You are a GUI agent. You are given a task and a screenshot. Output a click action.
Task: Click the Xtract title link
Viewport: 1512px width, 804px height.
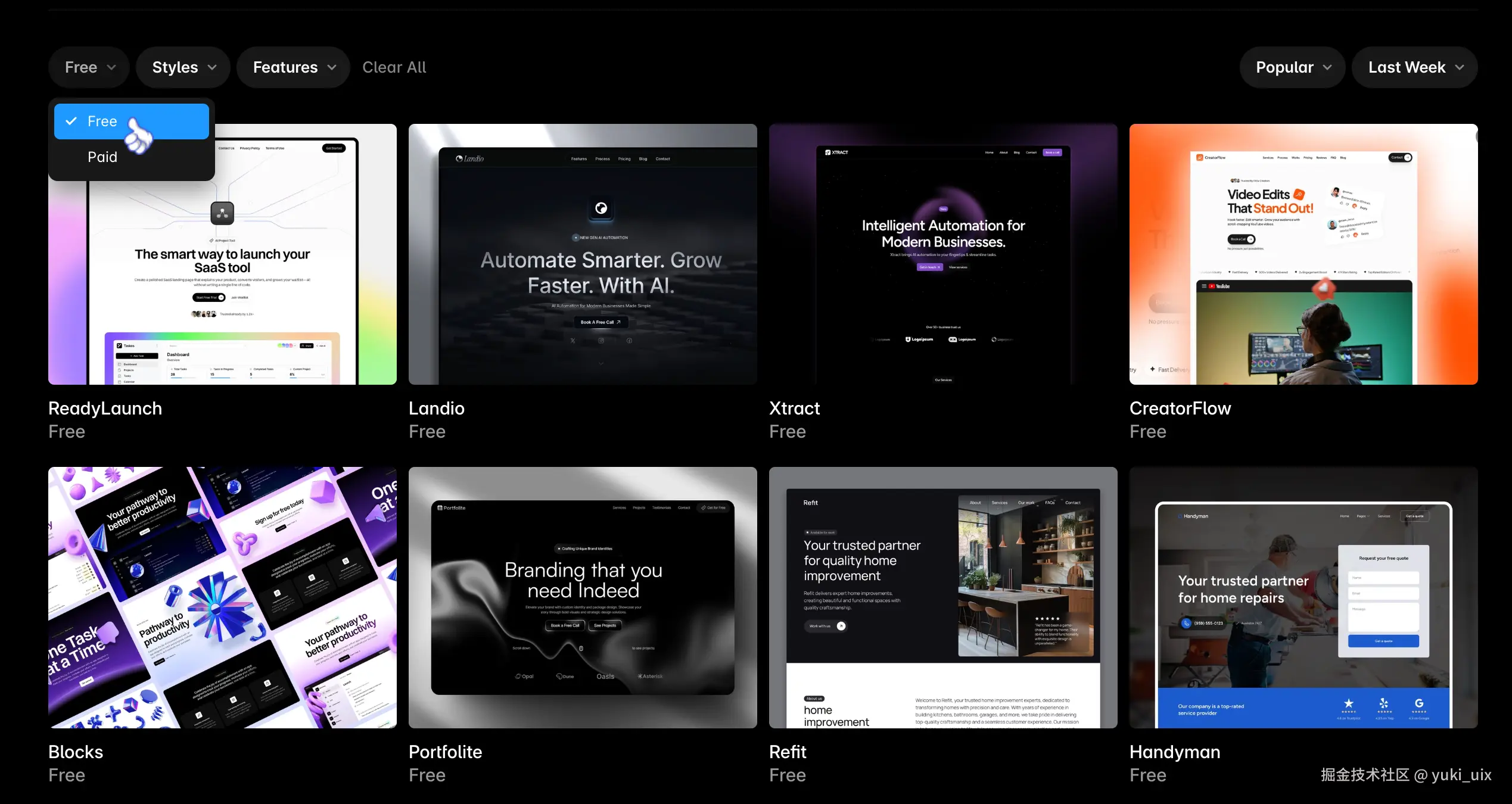(794, 409)
